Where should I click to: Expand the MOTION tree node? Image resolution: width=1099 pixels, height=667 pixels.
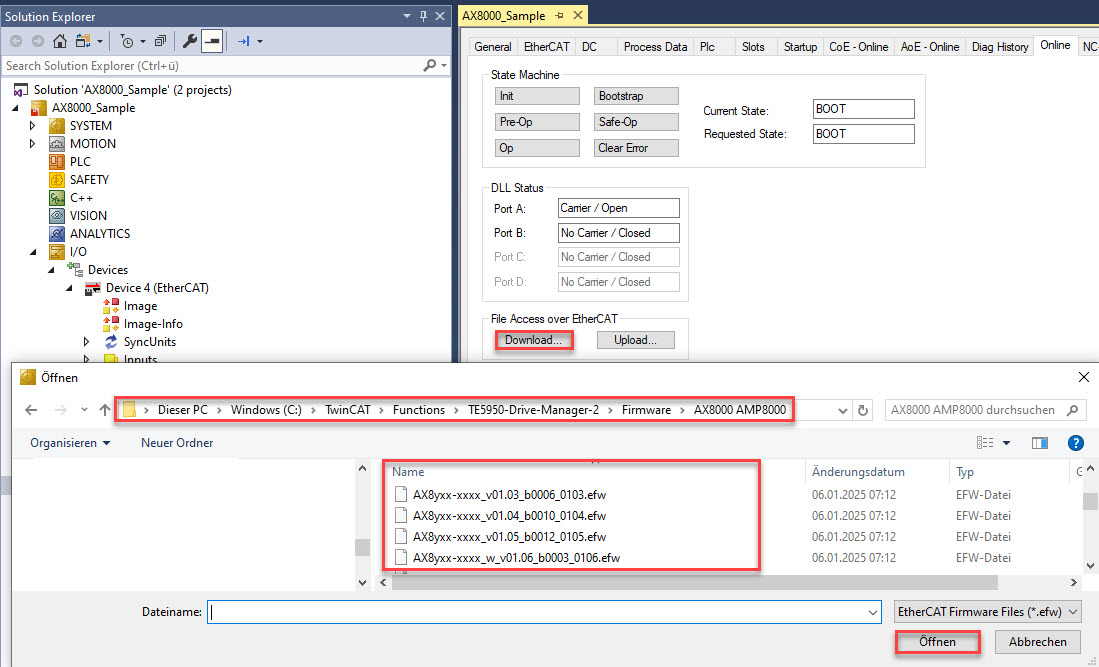[x=32, y=144]
